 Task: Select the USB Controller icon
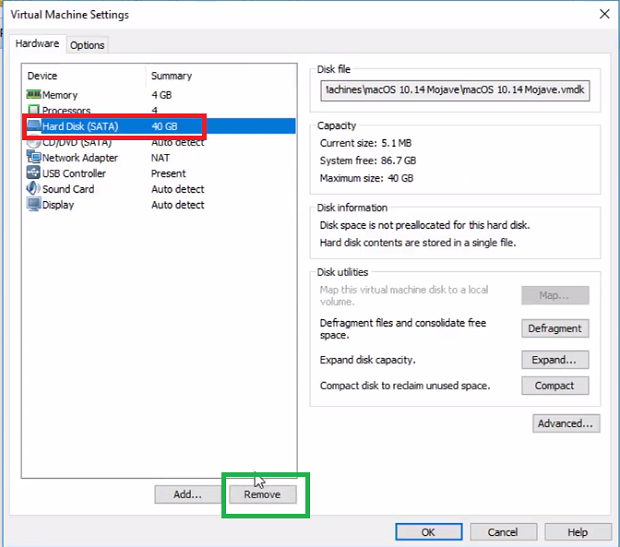[x=33, y=173]
